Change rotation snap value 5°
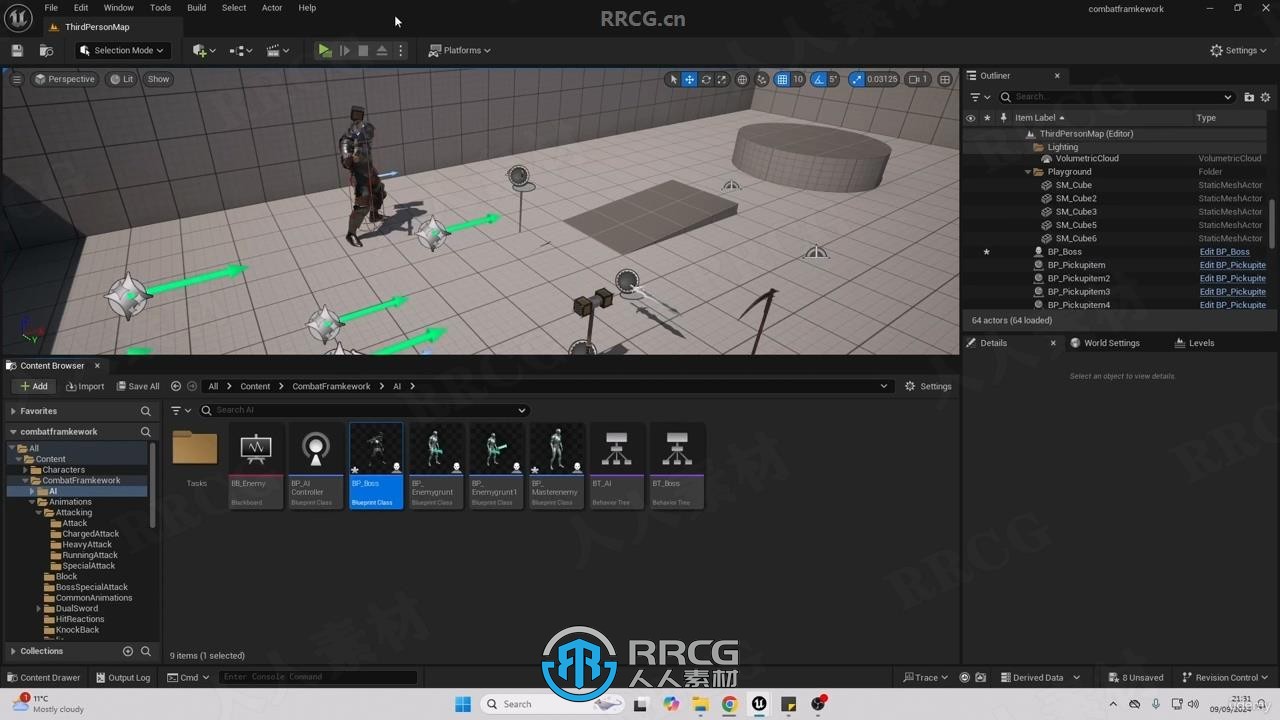 tap(833, 79)
